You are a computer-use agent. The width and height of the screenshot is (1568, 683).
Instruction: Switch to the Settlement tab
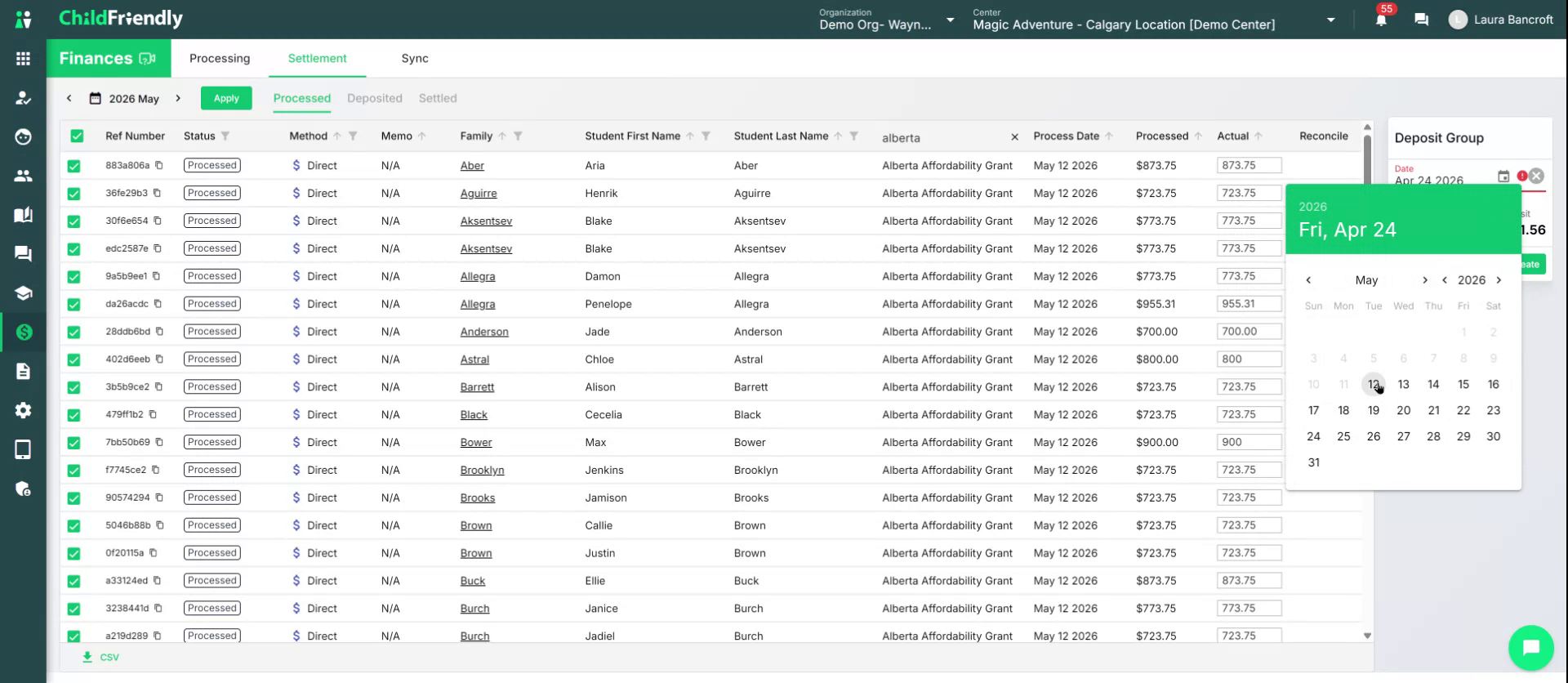point(317,58)
